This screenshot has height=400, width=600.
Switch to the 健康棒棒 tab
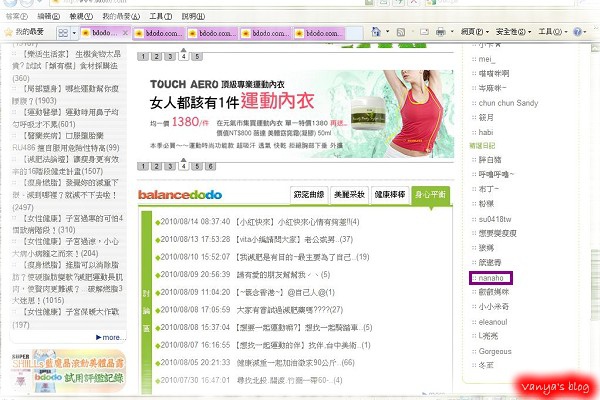(390, 195)
